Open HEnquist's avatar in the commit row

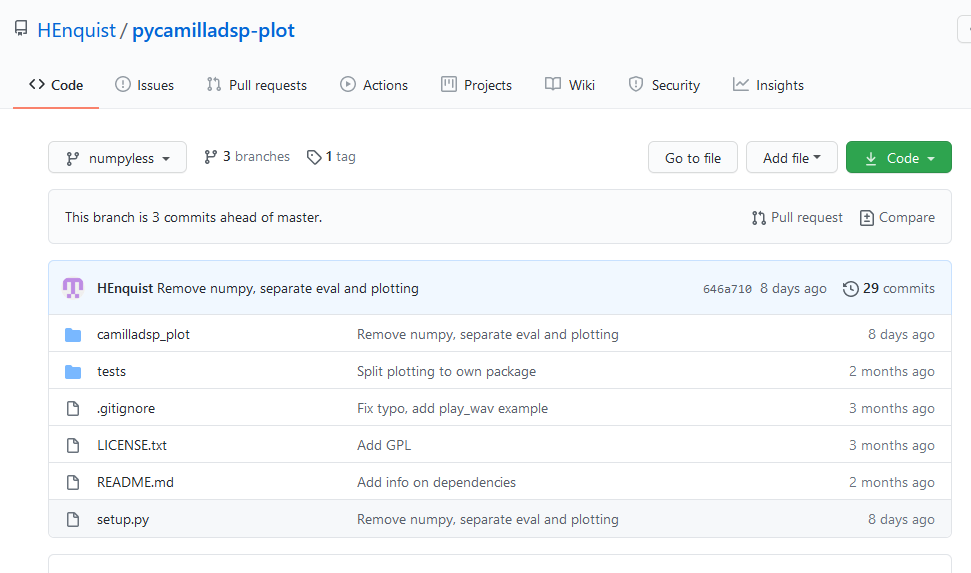tap(72, 288)
